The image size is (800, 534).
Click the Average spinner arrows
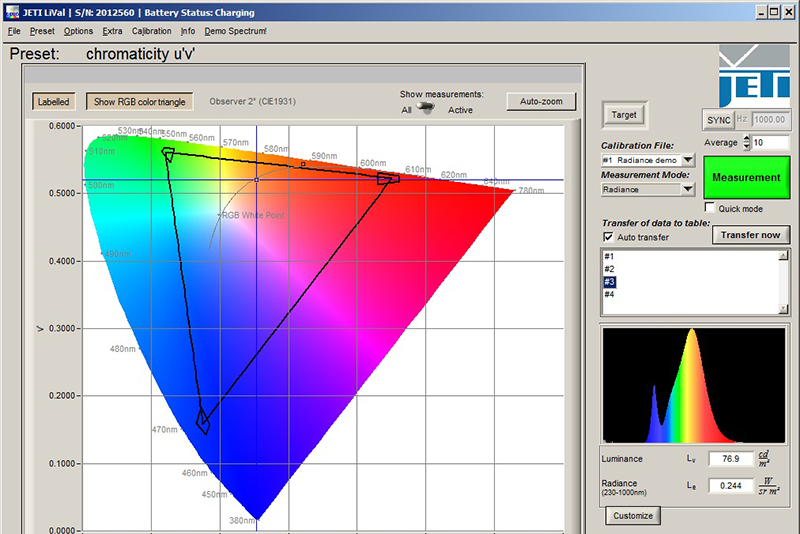tap(746, 142)
